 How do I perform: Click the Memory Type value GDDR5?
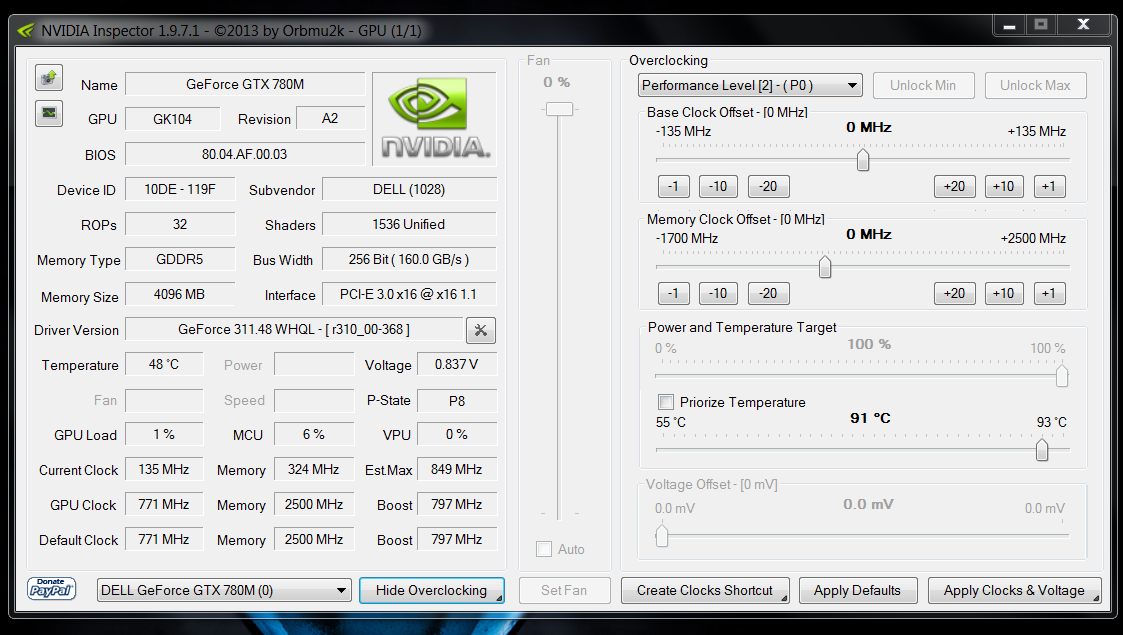click(180, 259)
